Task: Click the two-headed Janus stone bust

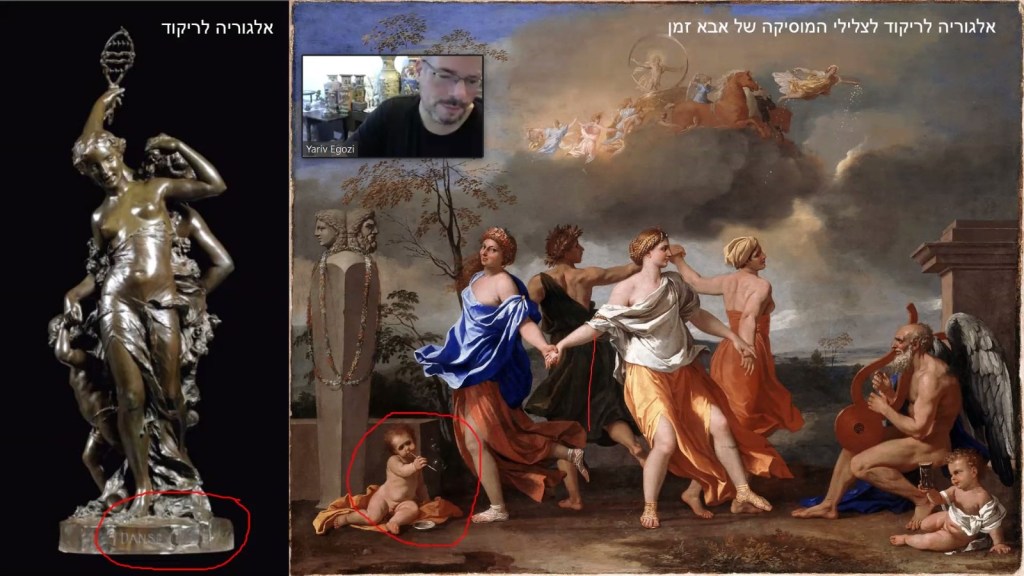Action: click(x=347, y=234)
